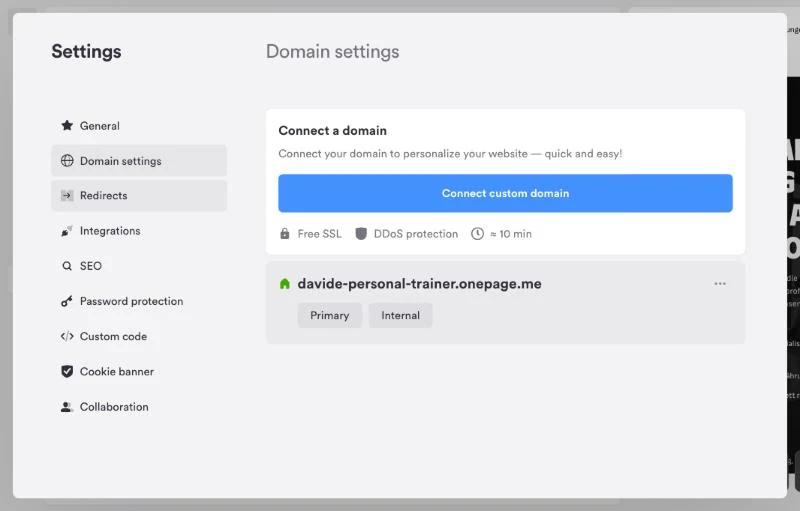Open Collaboration settings
The height and width of the screenshot is (511, 800).
point(139,407)
